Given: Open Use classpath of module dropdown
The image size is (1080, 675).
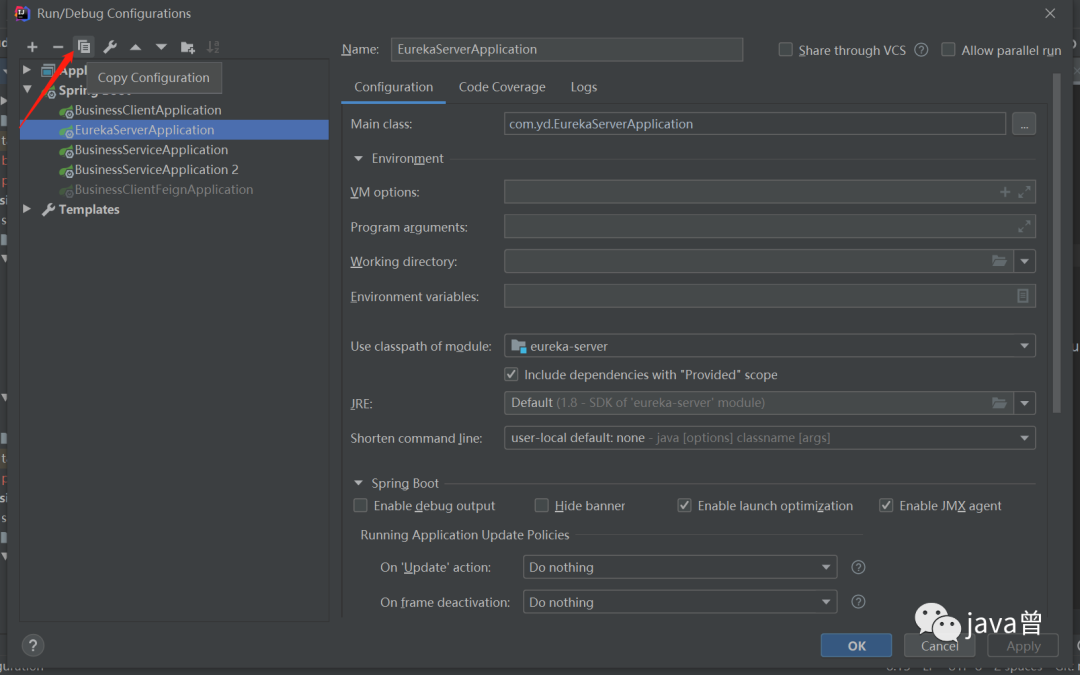Looking at the screenshot, I should point(1024,346).
